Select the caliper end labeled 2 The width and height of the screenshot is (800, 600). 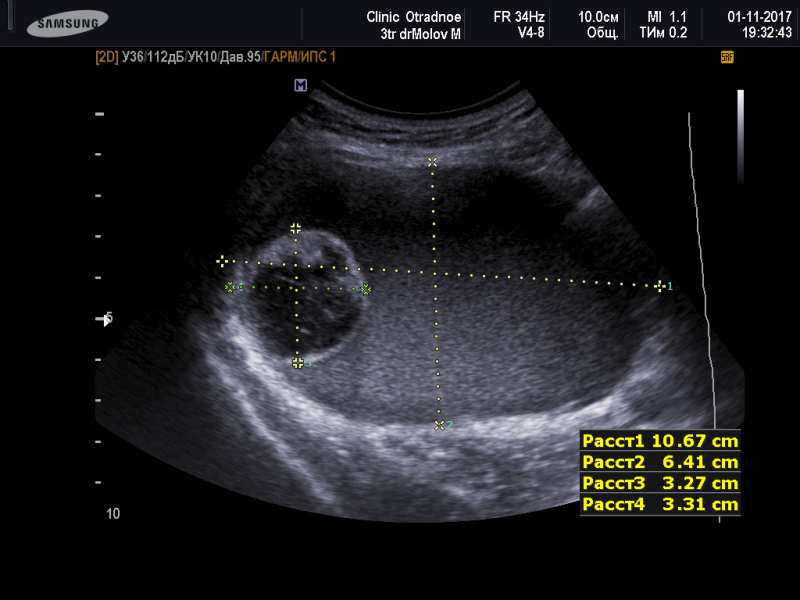[439, 425]
